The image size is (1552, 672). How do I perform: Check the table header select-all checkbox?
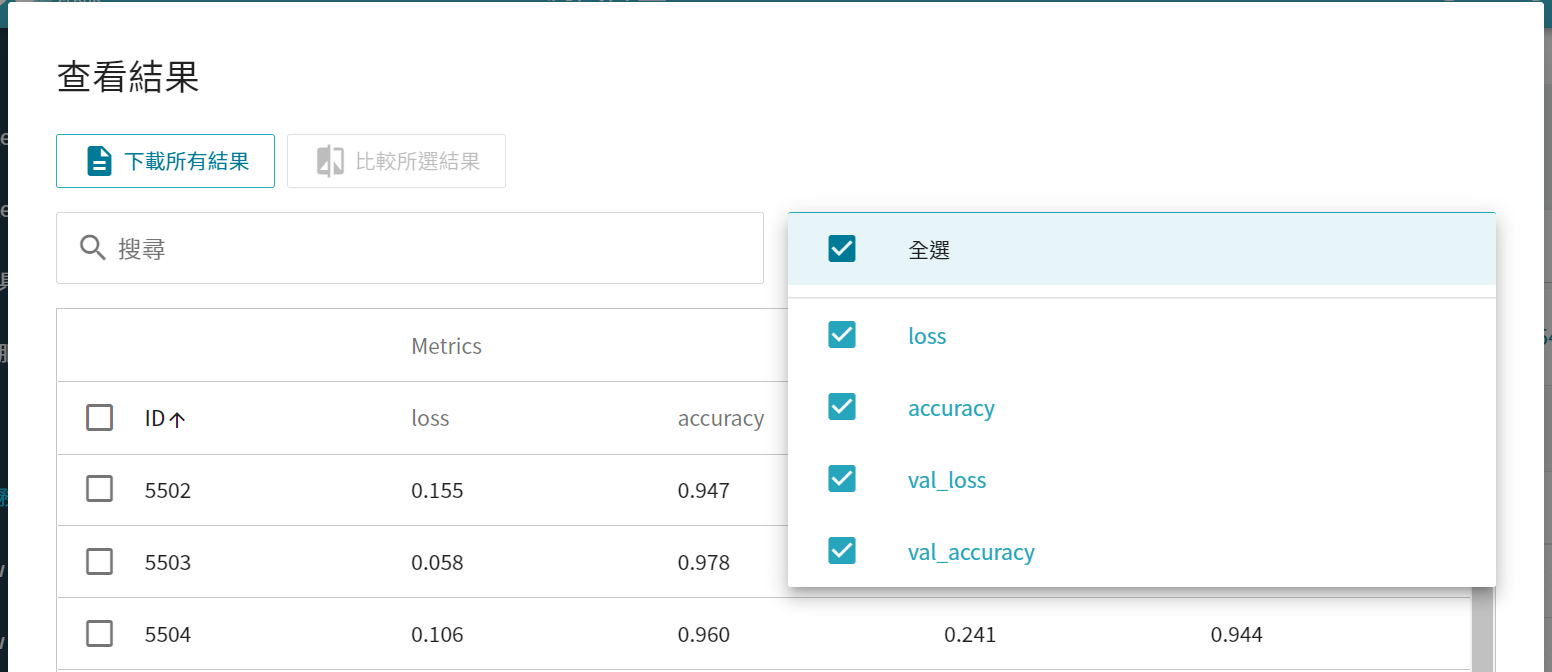click(x=99, y=417)
